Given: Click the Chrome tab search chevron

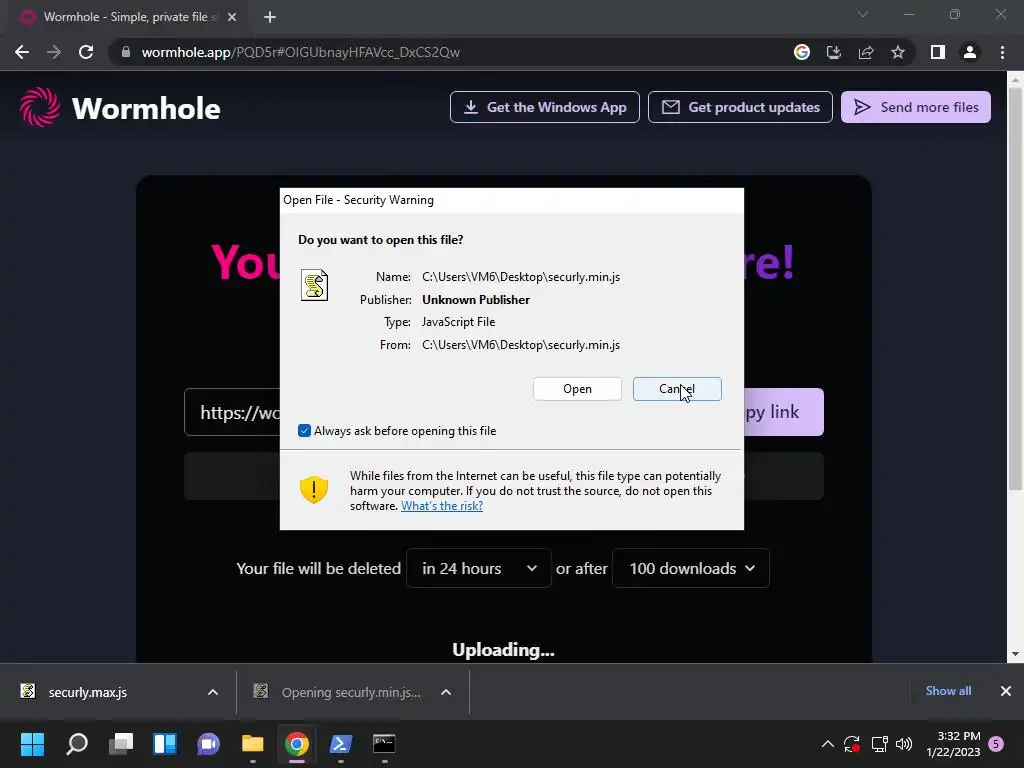Looking at the screenshot, I should click(x=863, y=14).
